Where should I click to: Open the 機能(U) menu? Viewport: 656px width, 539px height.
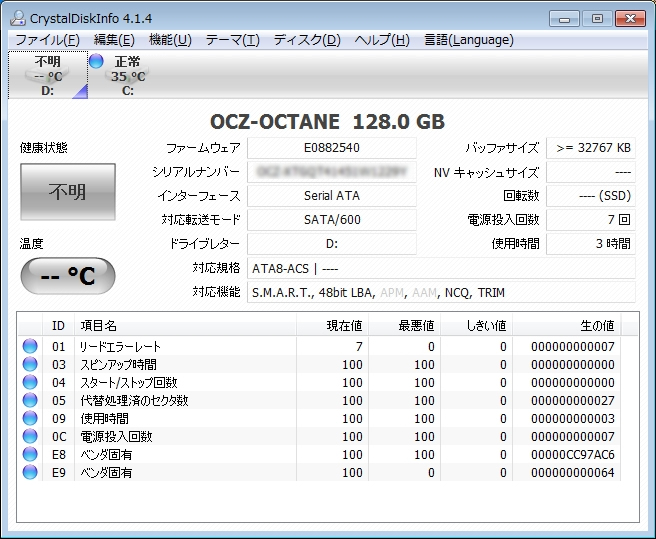pos(170,40)
